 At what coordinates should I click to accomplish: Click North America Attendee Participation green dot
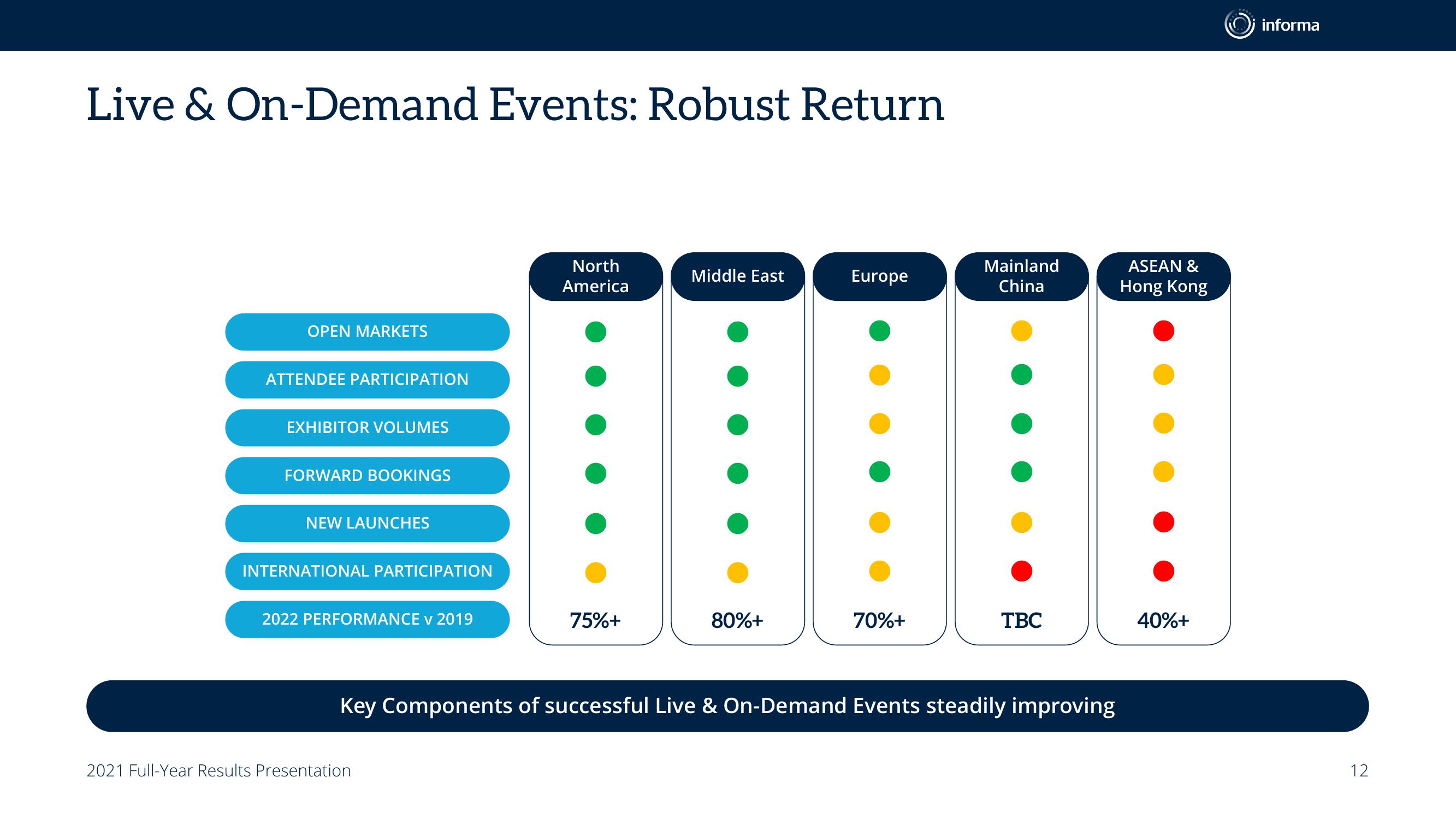(596, 376)
